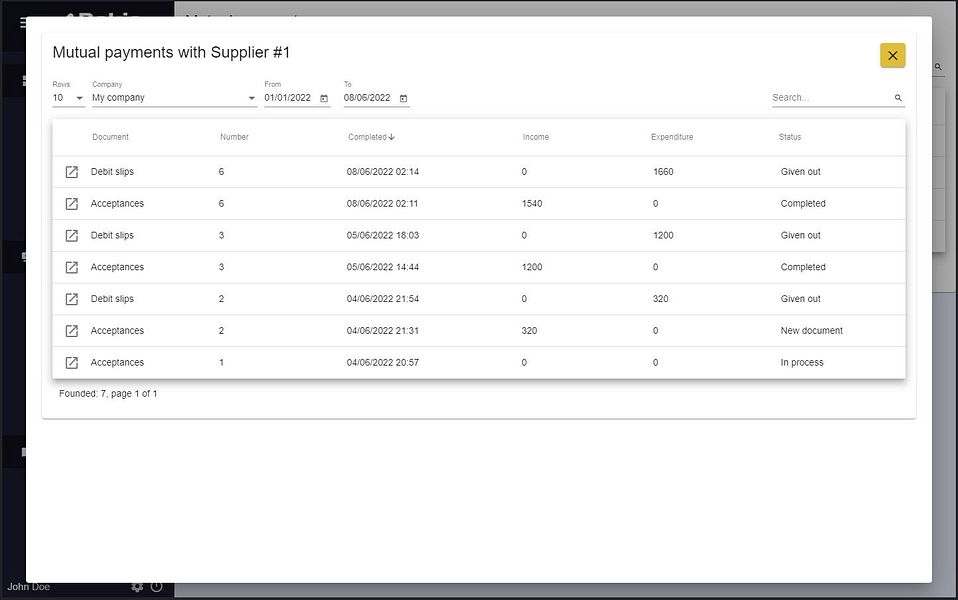Sort by the Income column header

point(535,137)
